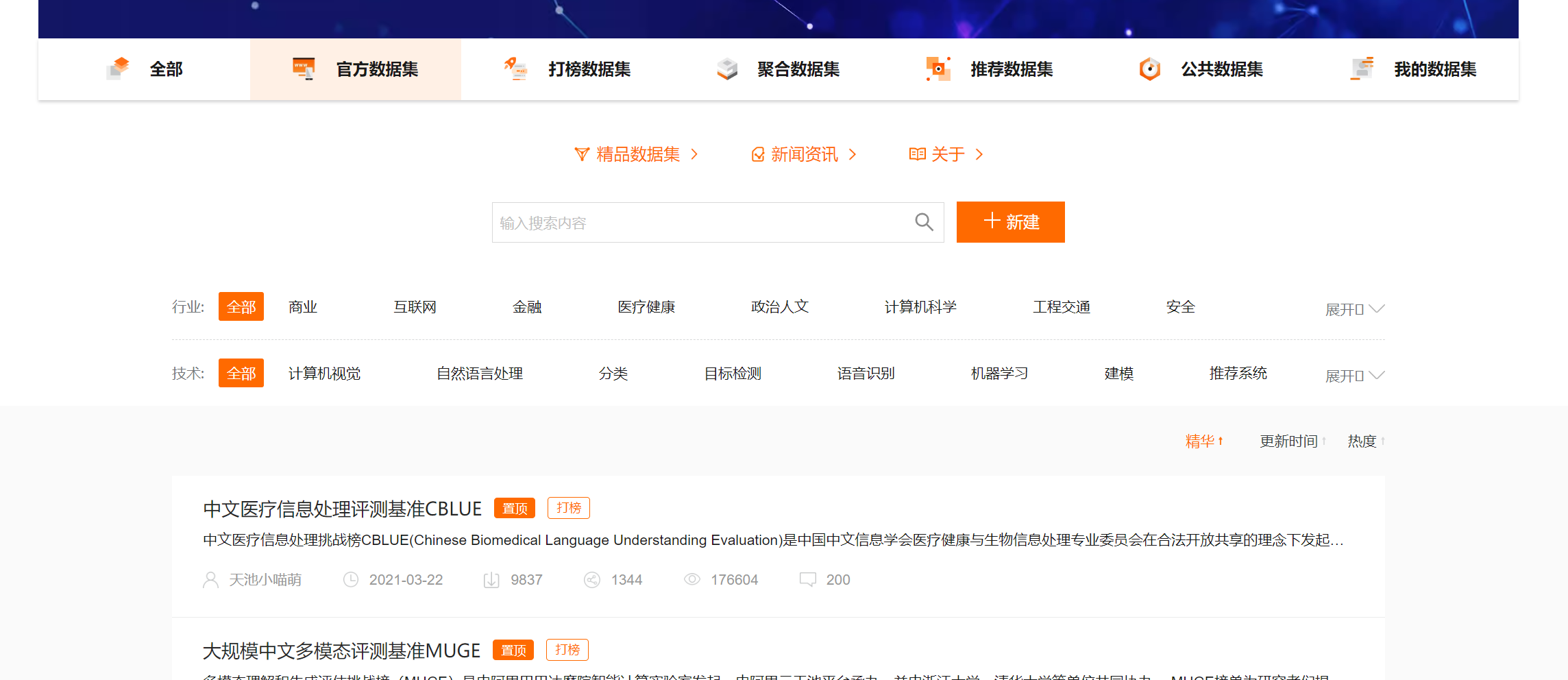Focus the 输入搜索内容 search field
Viewport: 1568px width, 680px height.
tap(699, 223)
